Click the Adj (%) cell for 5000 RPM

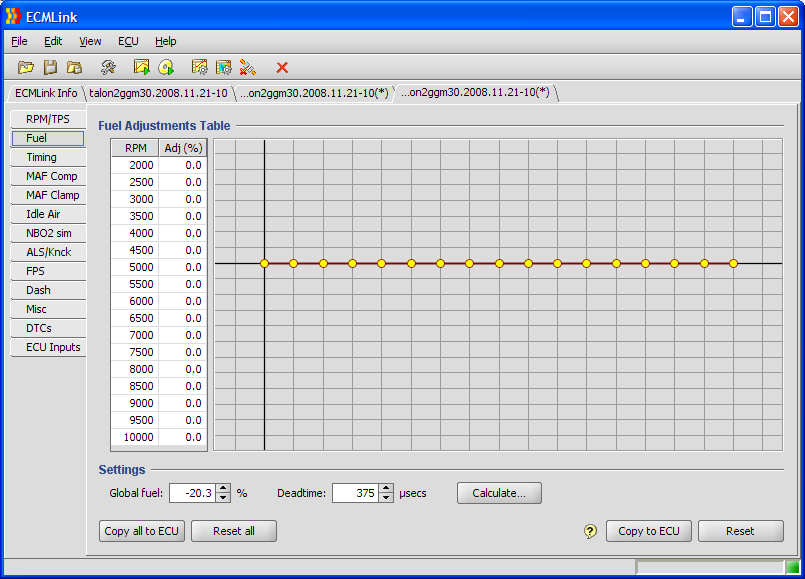(x=182, y=267)
